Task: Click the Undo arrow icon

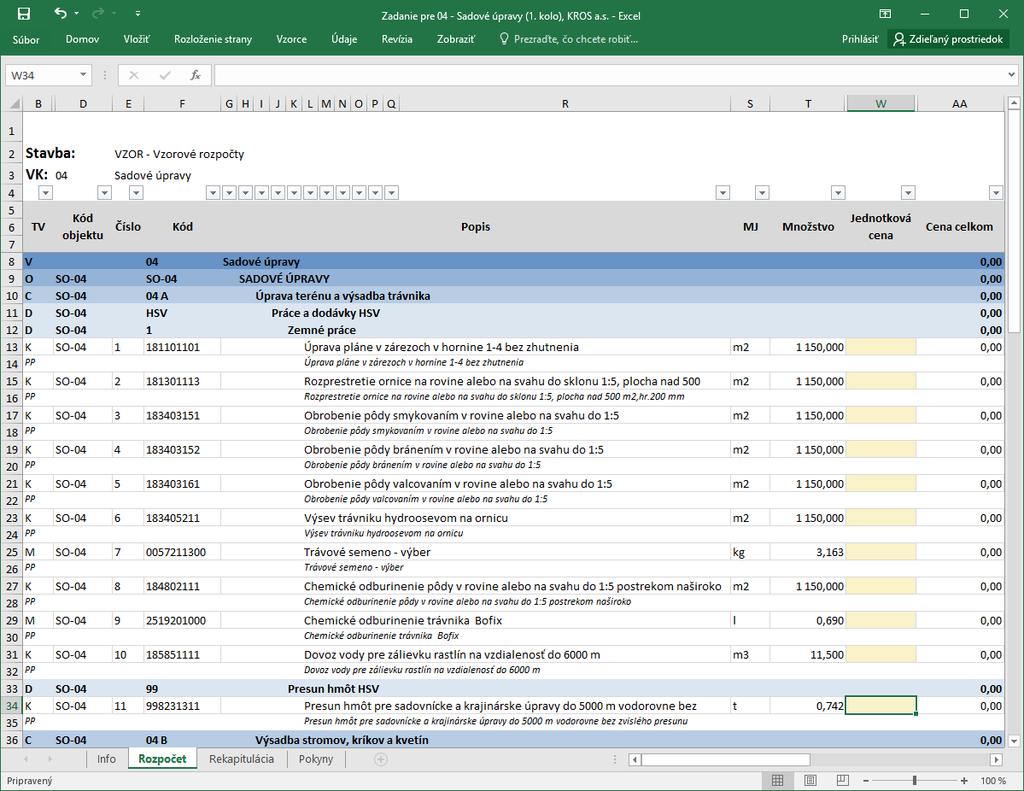Action: tap(60, 14)
